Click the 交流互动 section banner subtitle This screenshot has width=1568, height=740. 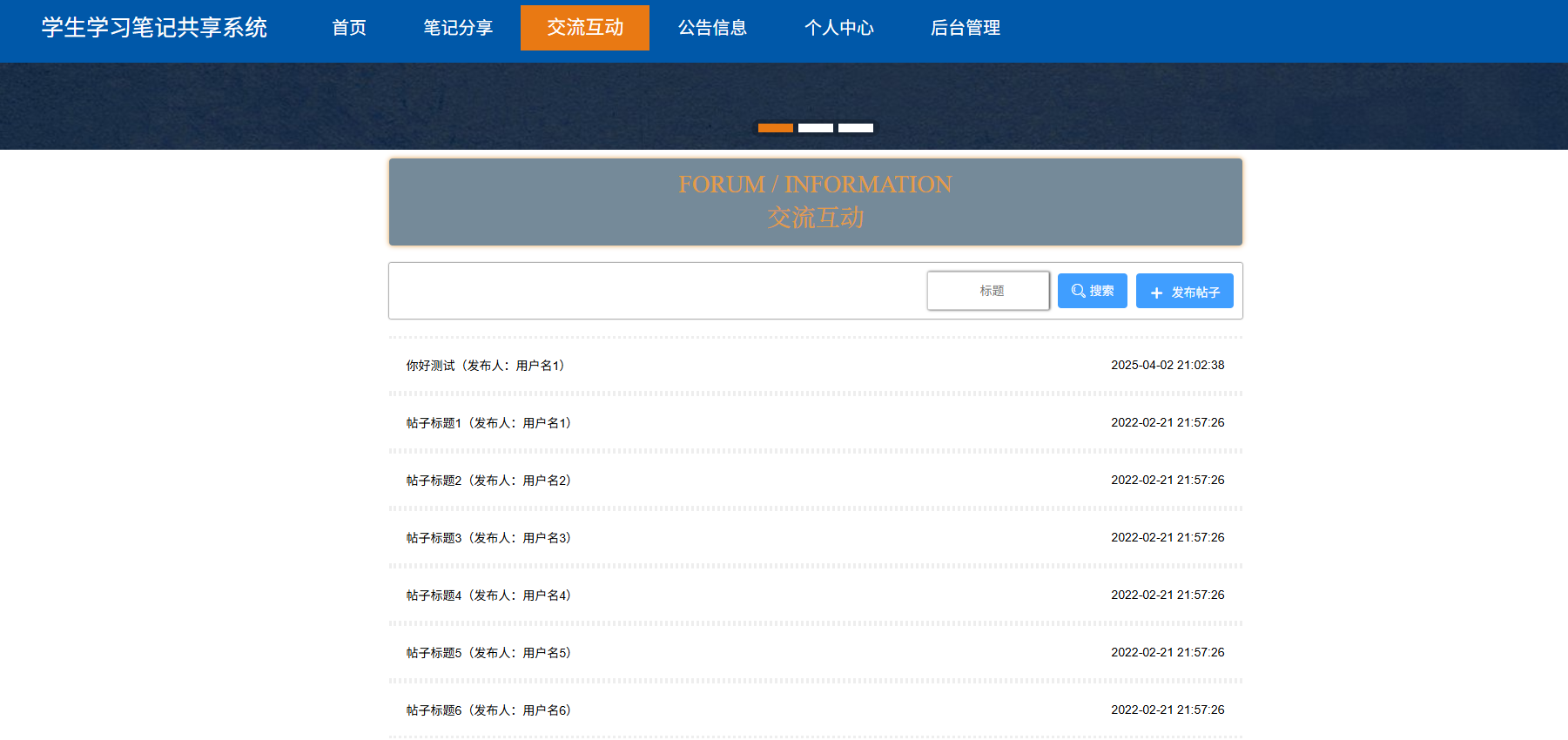[x=816, y=218]
